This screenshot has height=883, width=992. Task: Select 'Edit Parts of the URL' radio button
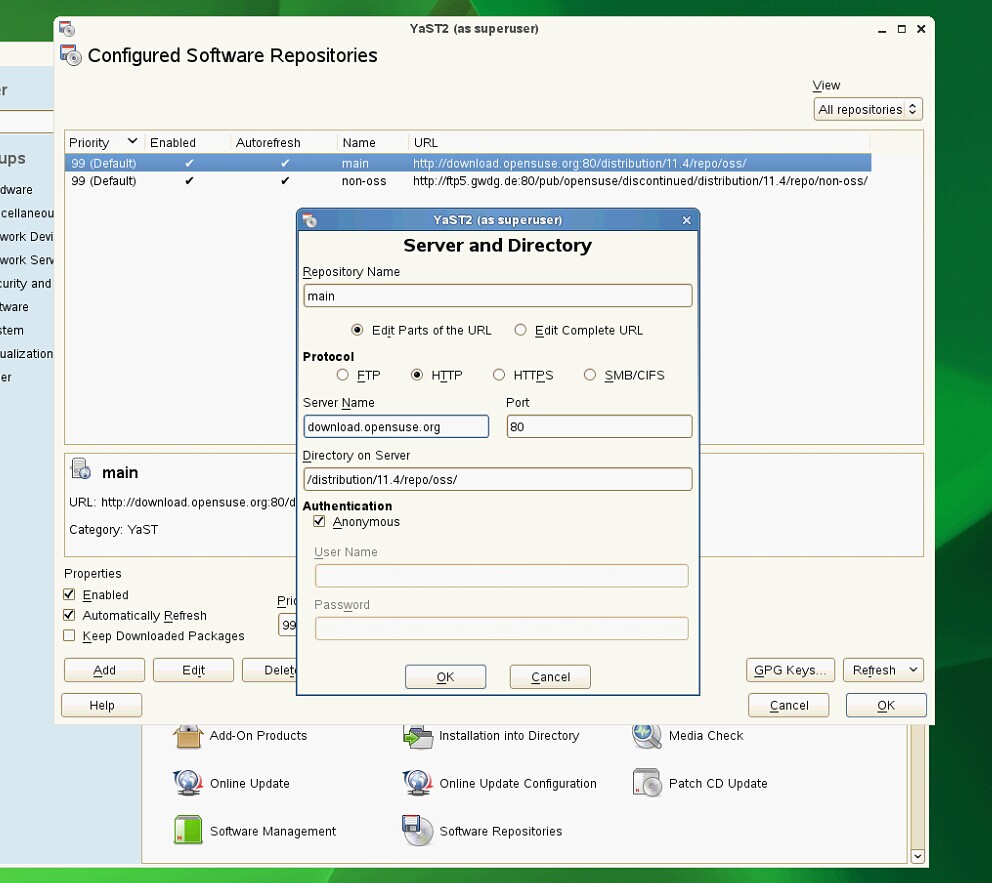[x=357, y=330]
